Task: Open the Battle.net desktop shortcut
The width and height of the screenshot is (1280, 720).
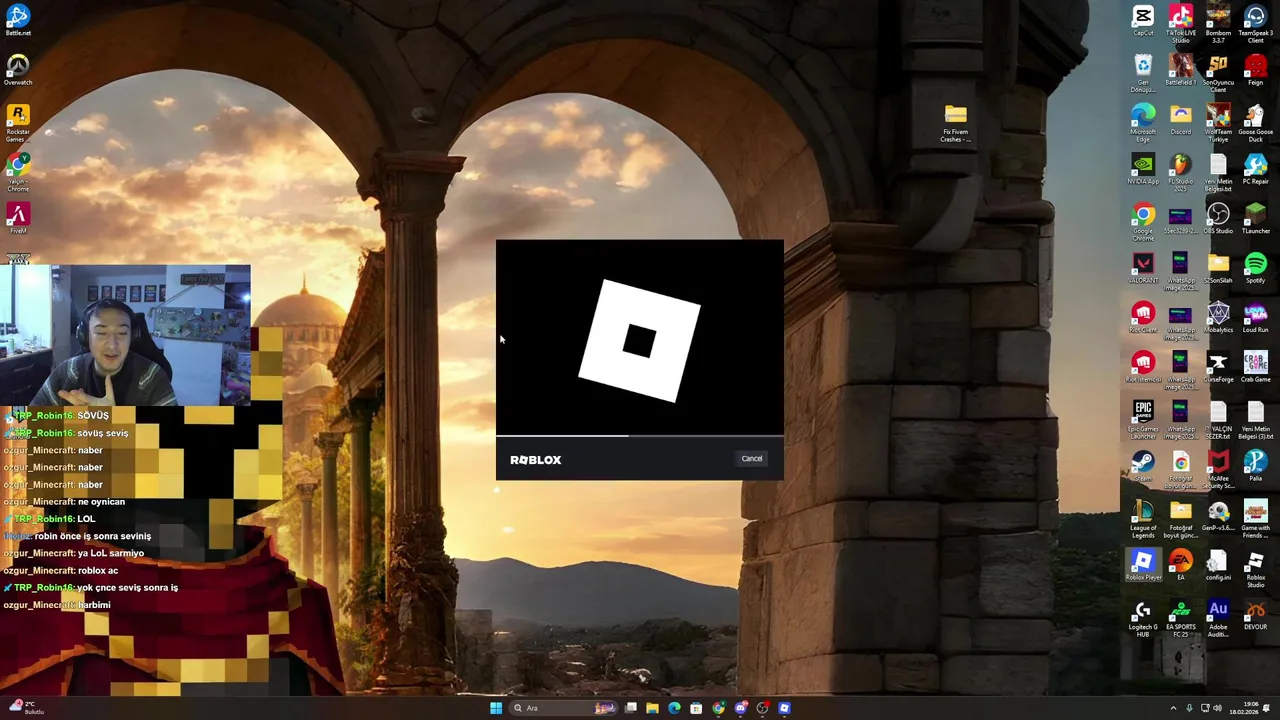Action: (18, 20)
